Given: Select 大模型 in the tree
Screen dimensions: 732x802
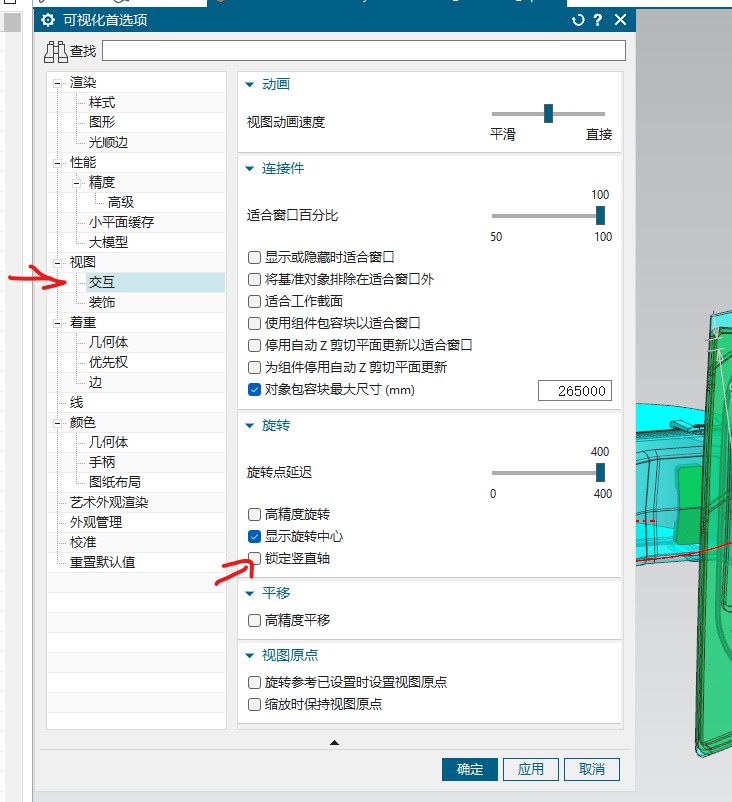Looking at the screenshot, I should click(x=108, y=242).
